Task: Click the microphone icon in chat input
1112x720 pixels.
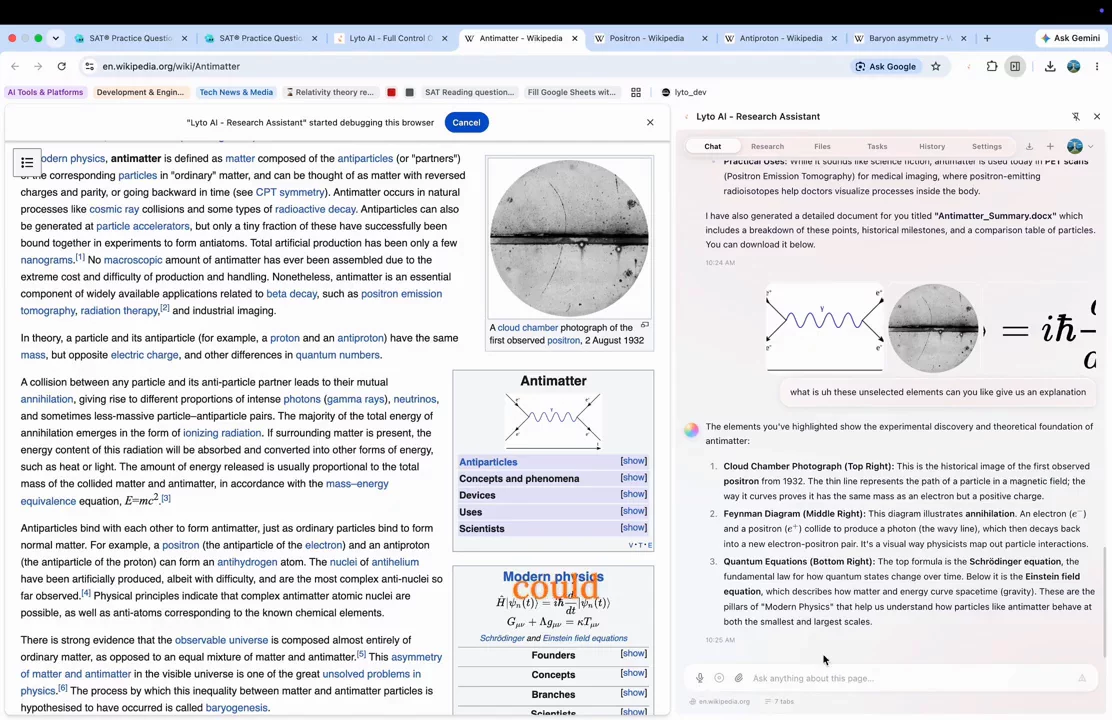Action: click(699, 678)
